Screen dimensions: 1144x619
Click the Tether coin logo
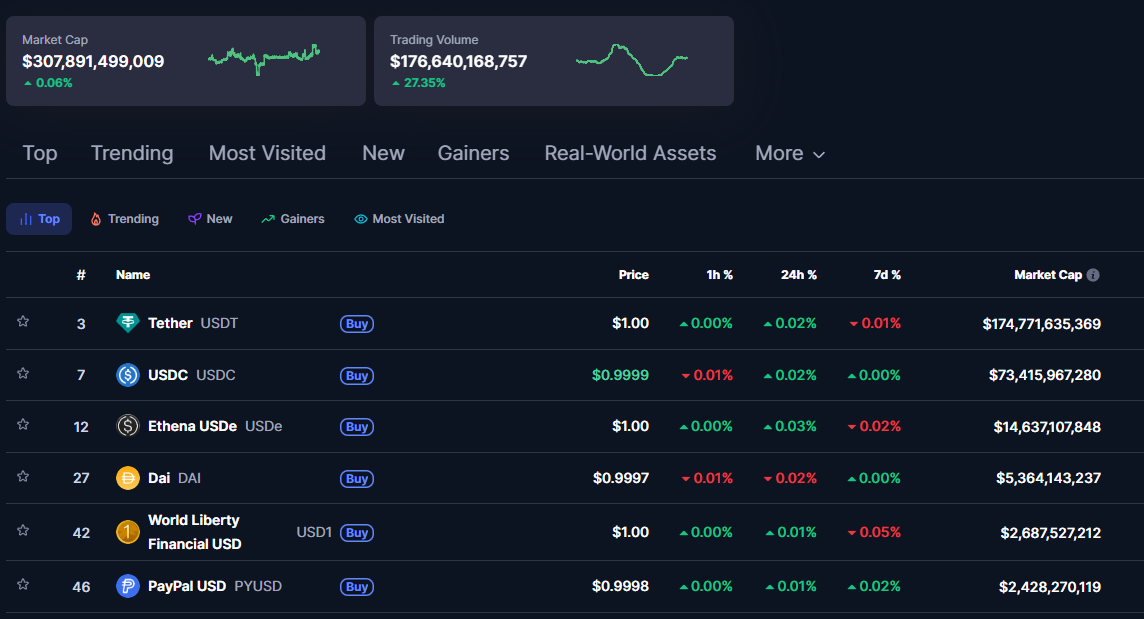pos(128,323)
